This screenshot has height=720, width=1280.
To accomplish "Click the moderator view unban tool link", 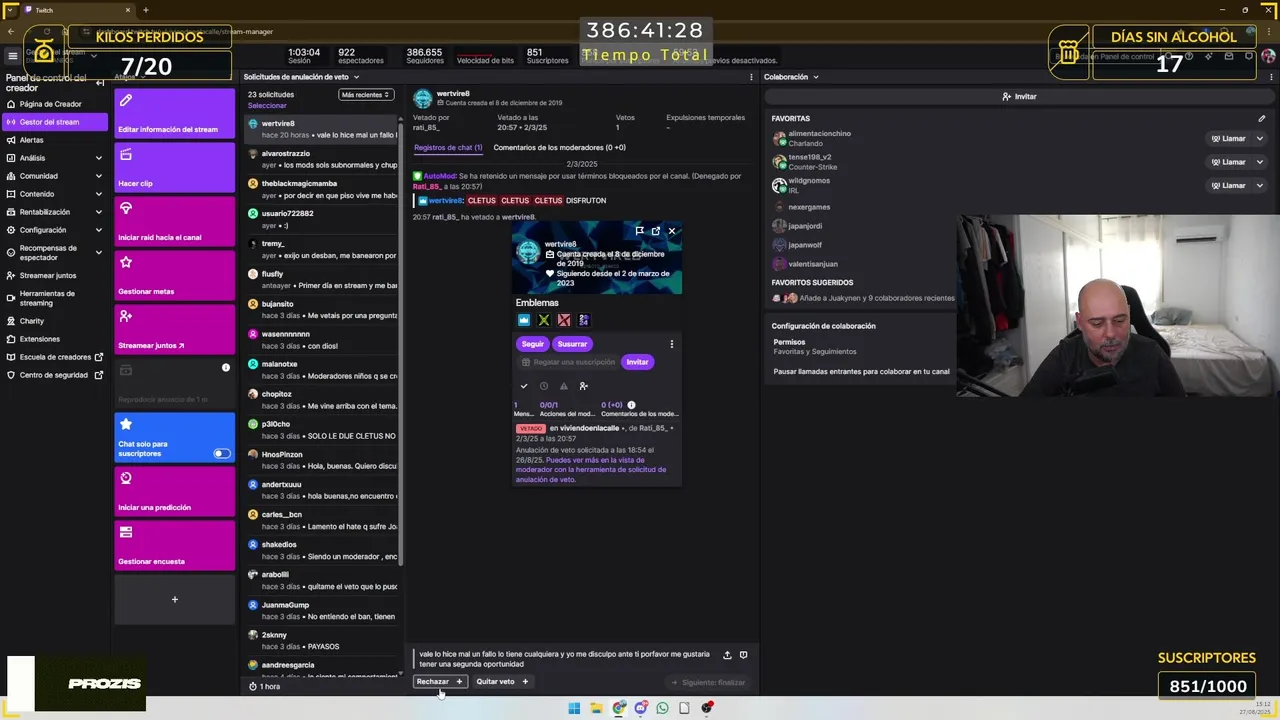I will (x=591, y=469).
